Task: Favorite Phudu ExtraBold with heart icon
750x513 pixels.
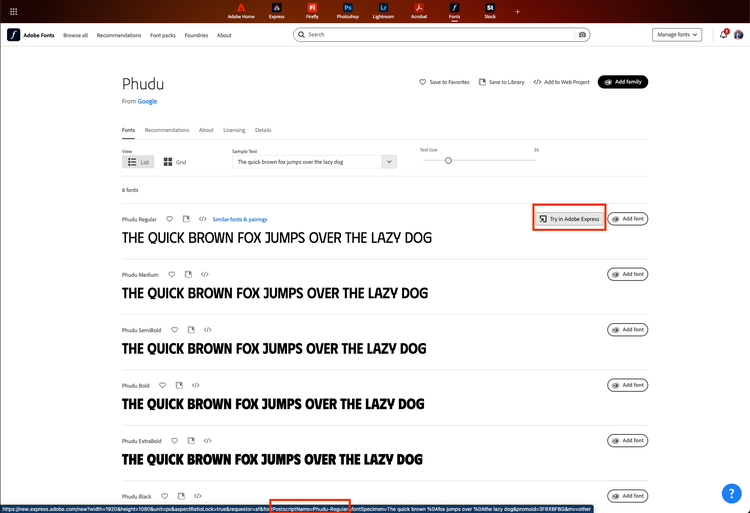Action: click(174, 441)
